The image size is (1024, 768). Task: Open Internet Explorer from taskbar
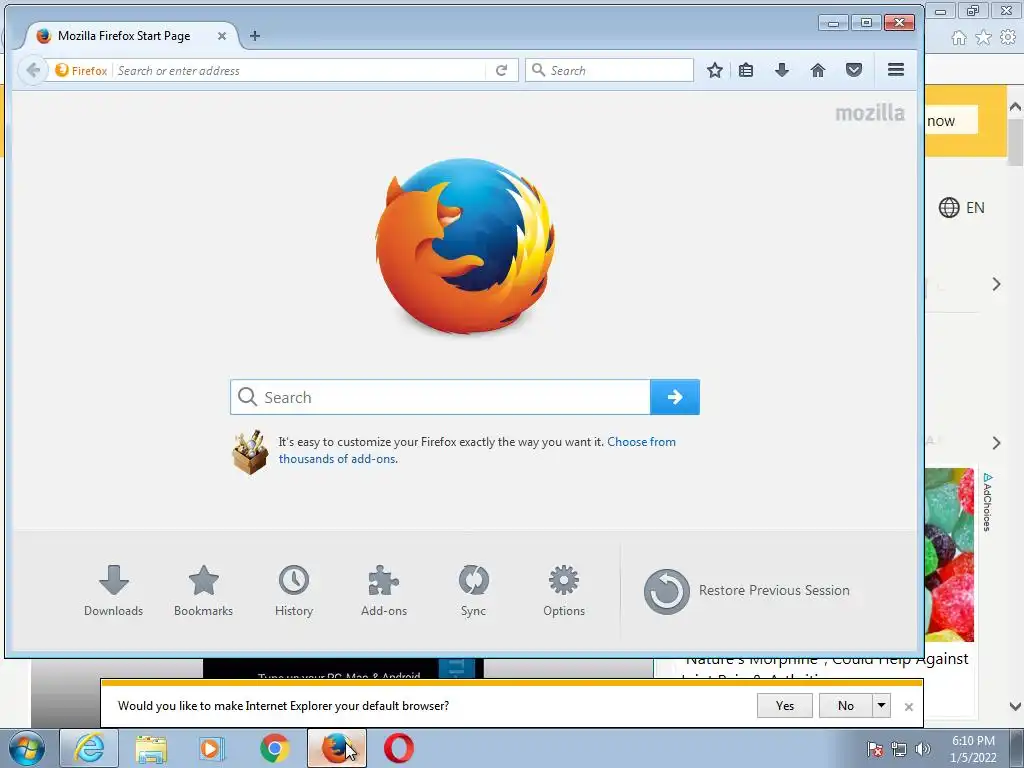point(89,748)
